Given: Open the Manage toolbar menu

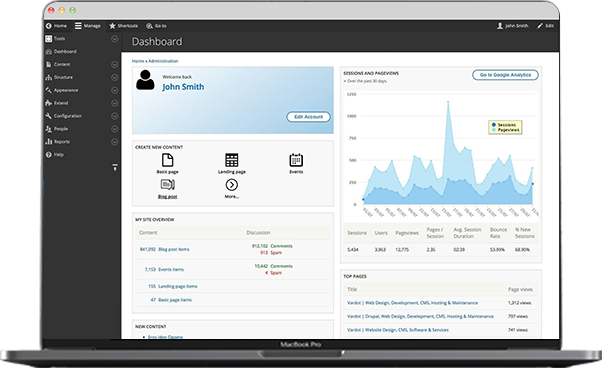Looking at the screenshot, I should click(x=88, y=26).
